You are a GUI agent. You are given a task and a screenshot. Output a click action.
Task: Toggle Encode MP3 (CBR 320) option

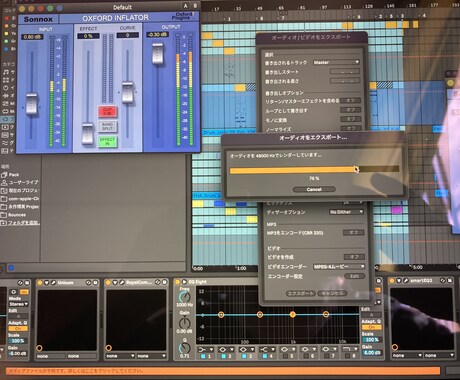coord(353,232)
